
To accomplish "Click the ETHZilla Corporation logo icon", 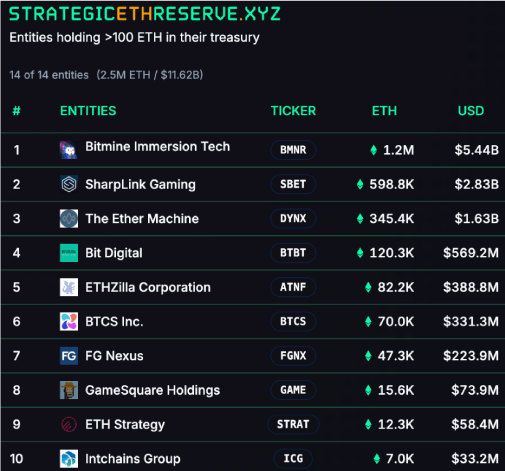I will (69, 287).
